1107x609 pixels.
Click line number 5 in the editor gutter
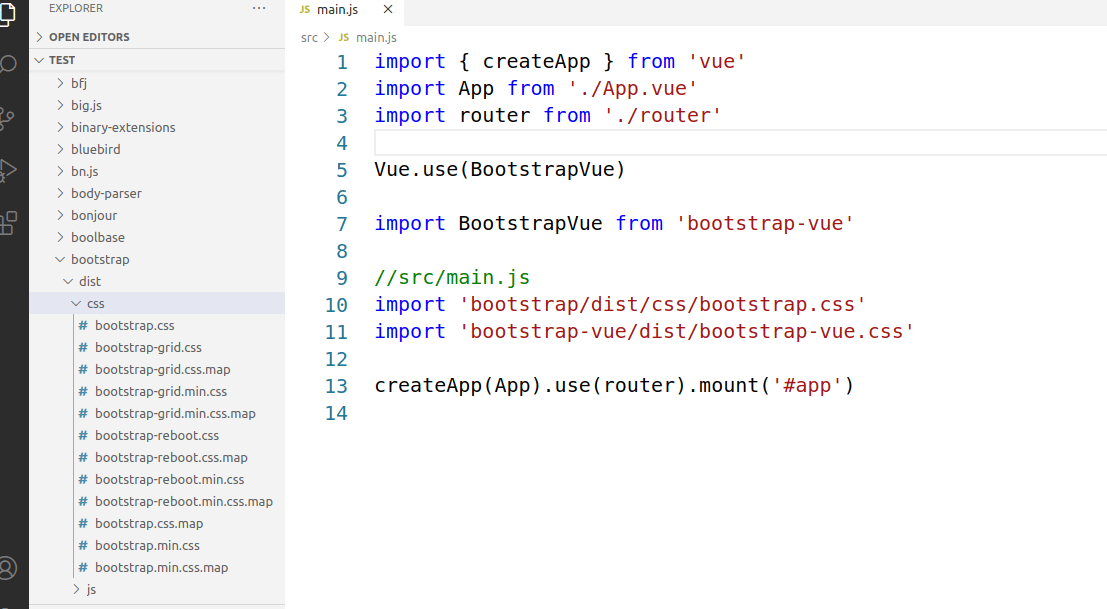[342, 169]
